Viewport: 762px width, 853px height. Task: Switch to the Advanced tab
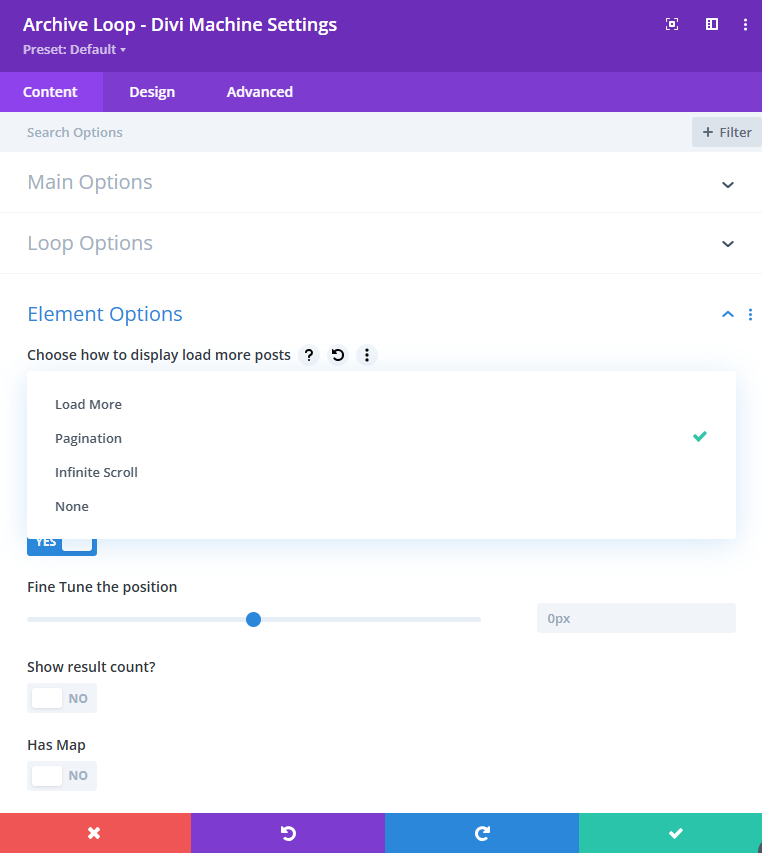259,92
